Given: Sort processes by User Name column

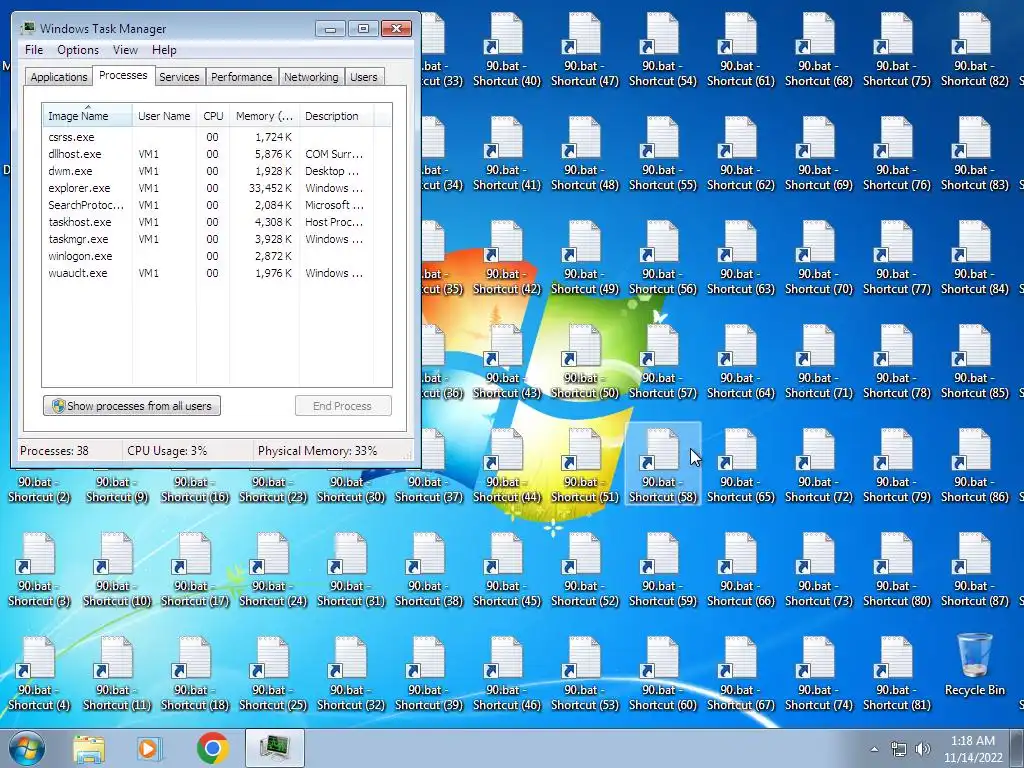Looking at the screenshot, I should (164, 116).
